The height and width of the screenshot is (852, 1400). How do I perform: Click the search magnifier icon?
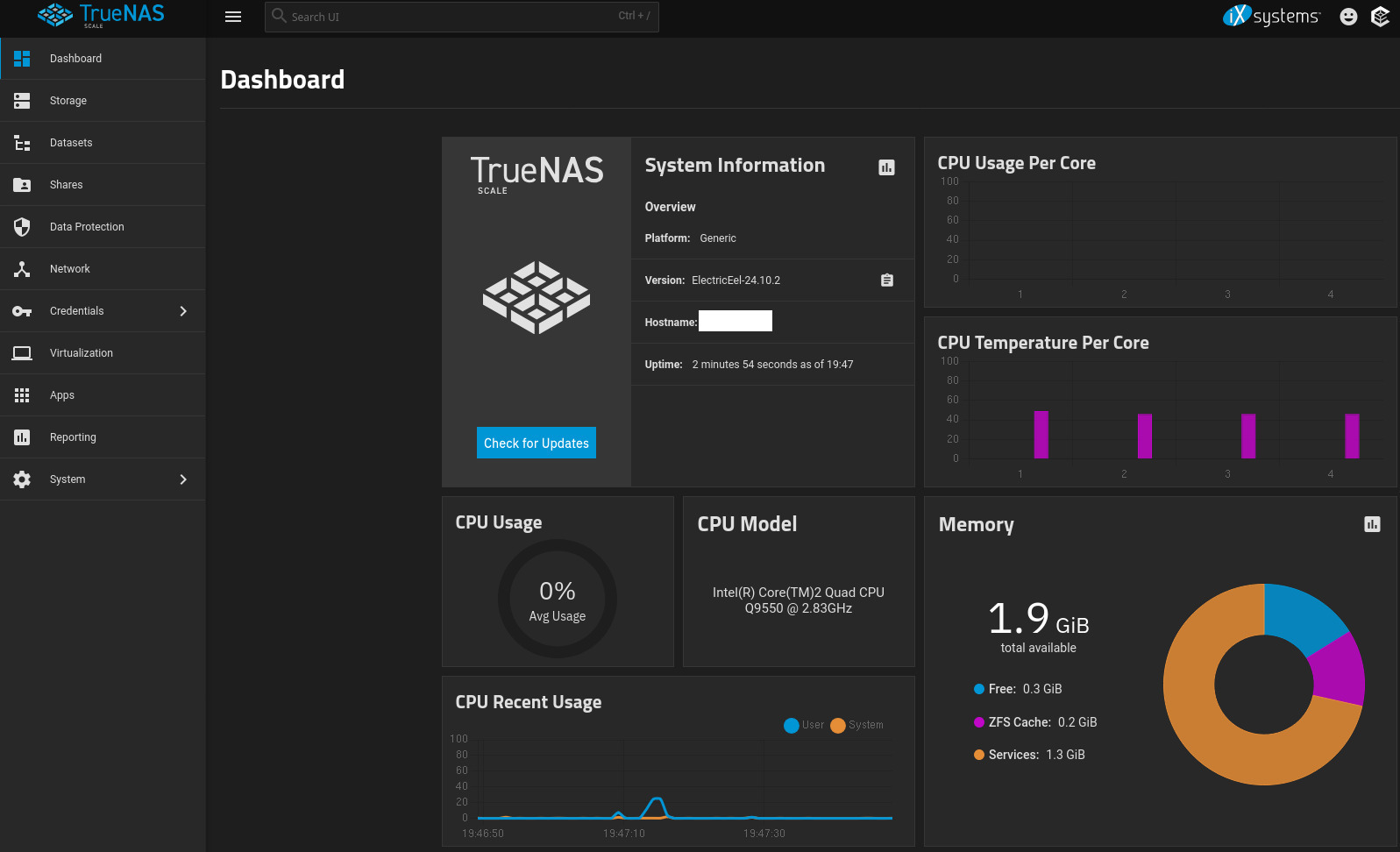click(279, 16)
